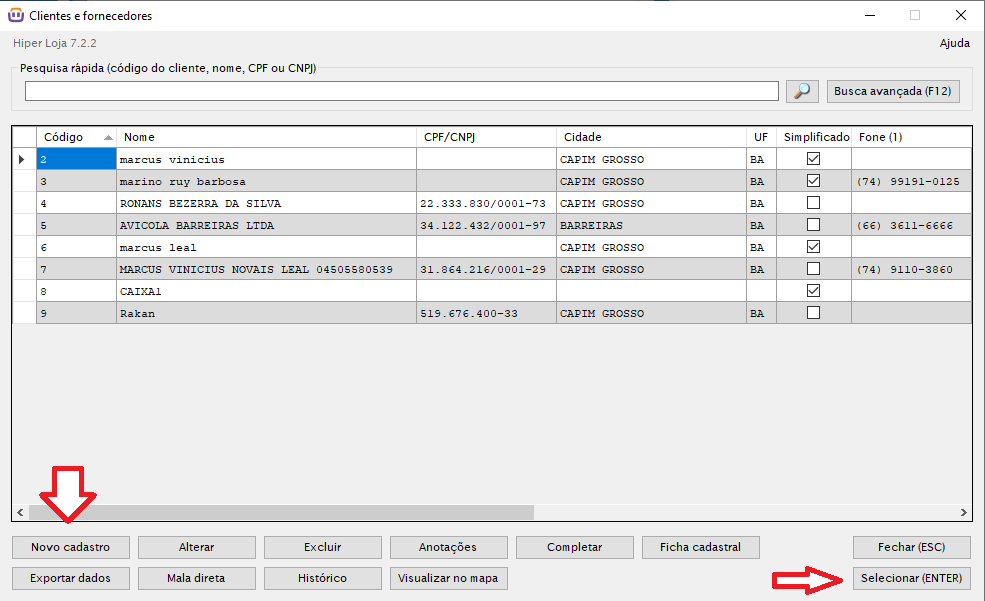Toggle Simplificado checkbox for marino ruy barbosa
The image size is (985, 601).
pos(814,181)
